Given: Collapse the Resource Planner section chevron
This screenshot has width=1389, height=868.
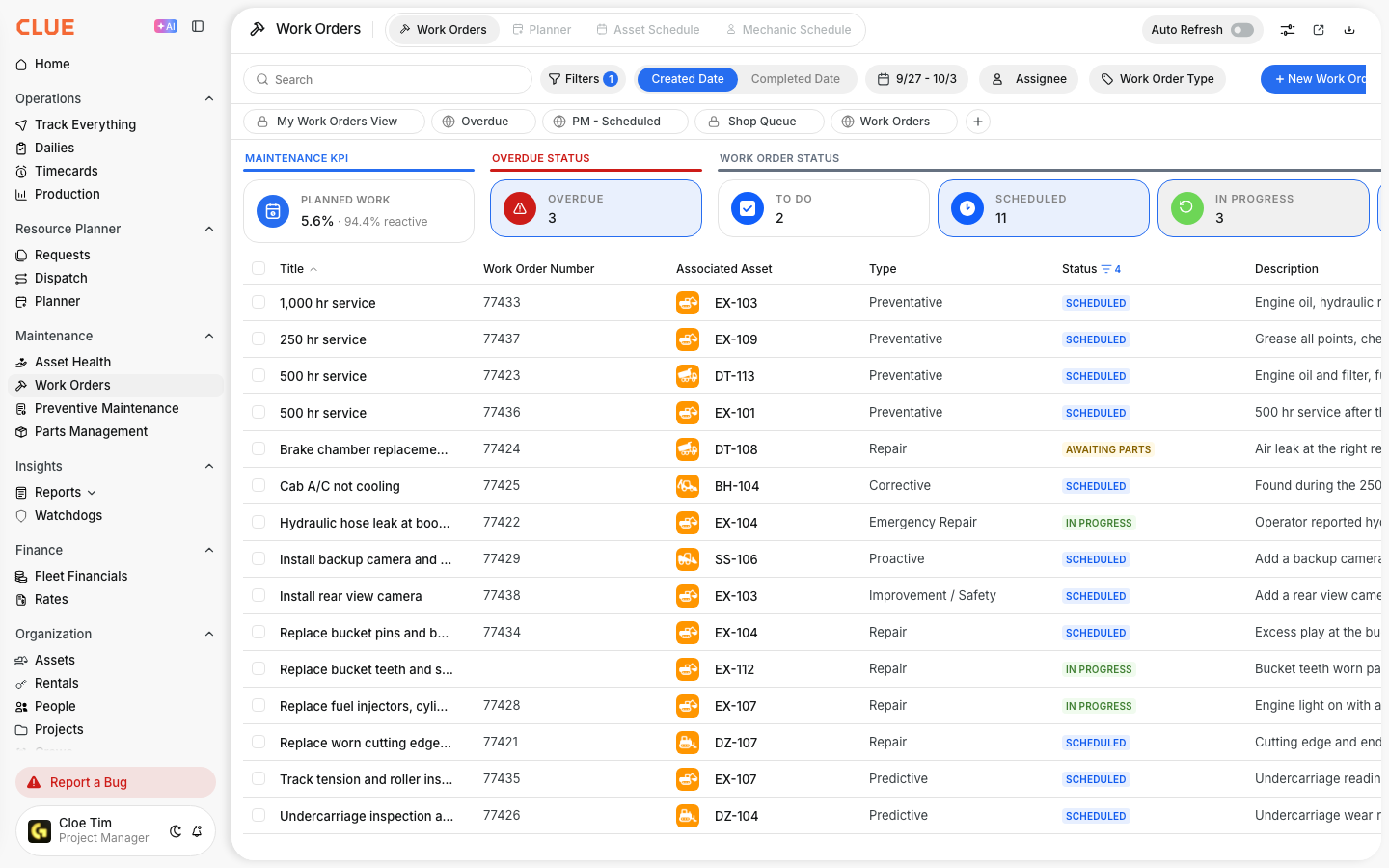Looking at the screenshot, I should tap(209, 229).
